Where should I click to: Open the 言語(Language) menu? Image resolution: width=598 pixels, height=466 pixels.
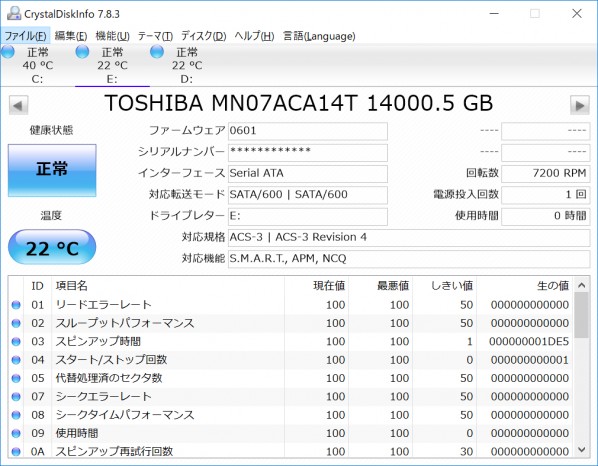319,36
